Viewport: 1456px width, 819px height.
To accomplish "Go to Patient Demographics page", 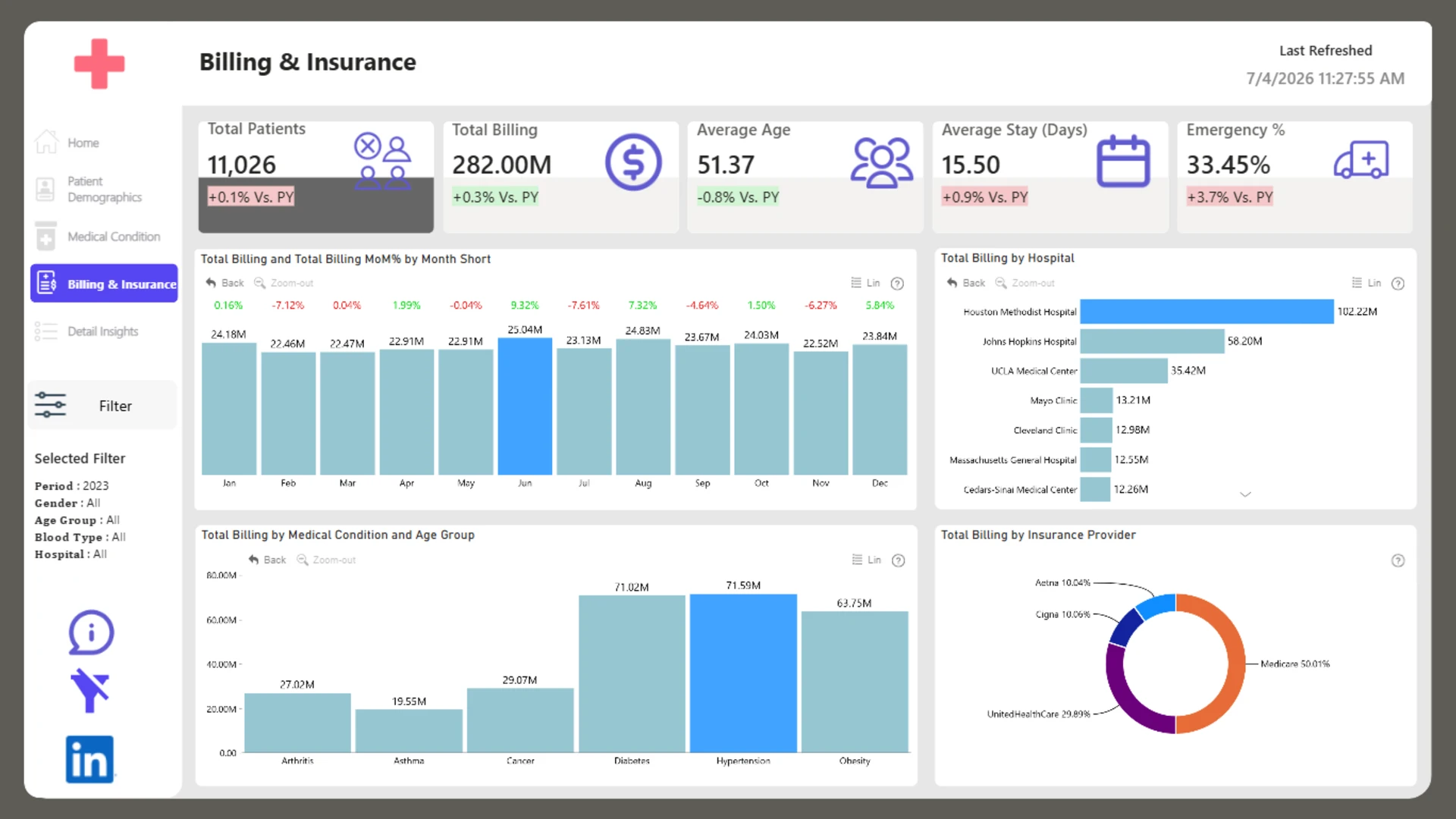I will click(x=89, y=189).
